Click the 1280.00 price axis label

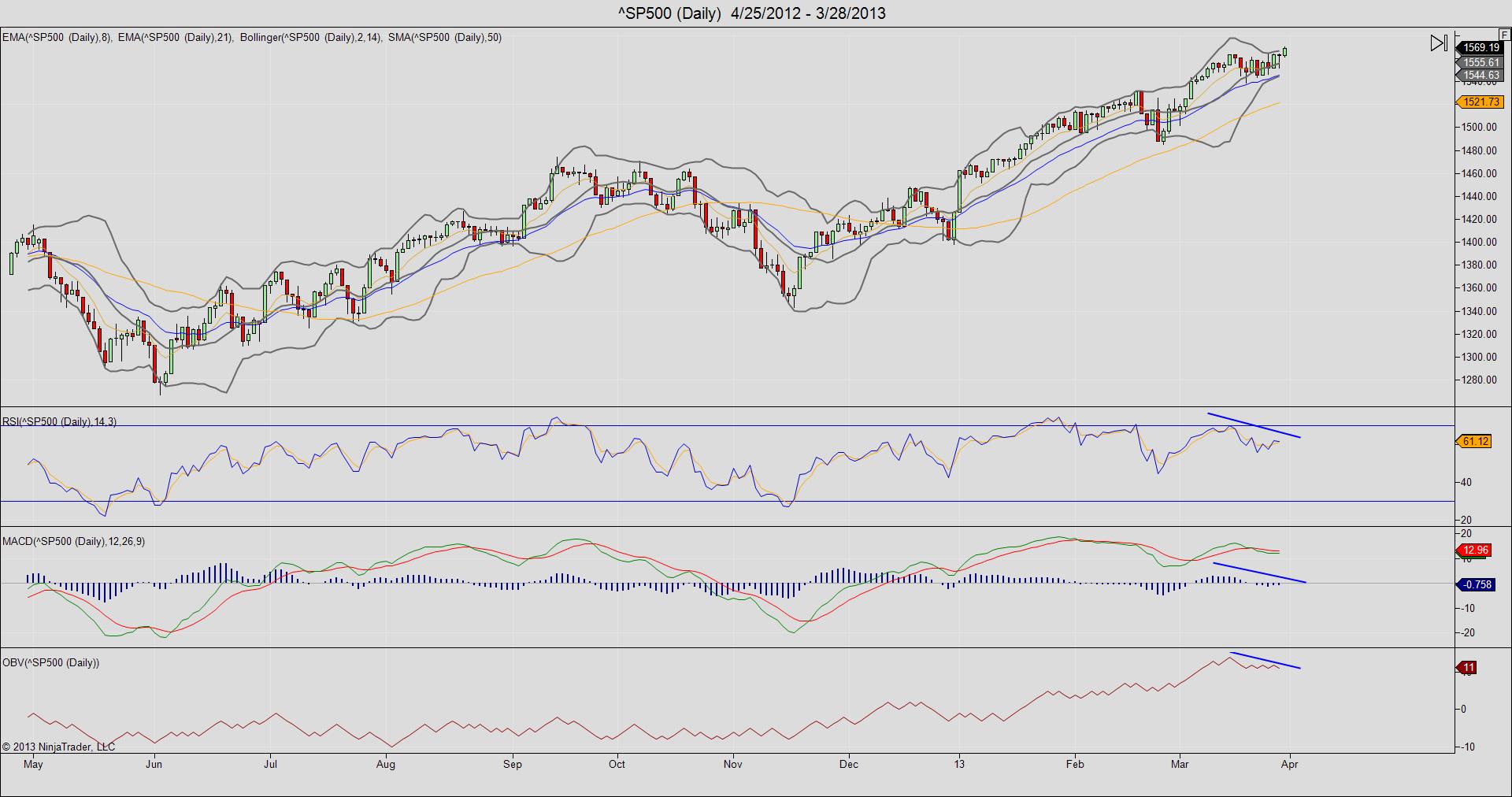pos(1480,380)
